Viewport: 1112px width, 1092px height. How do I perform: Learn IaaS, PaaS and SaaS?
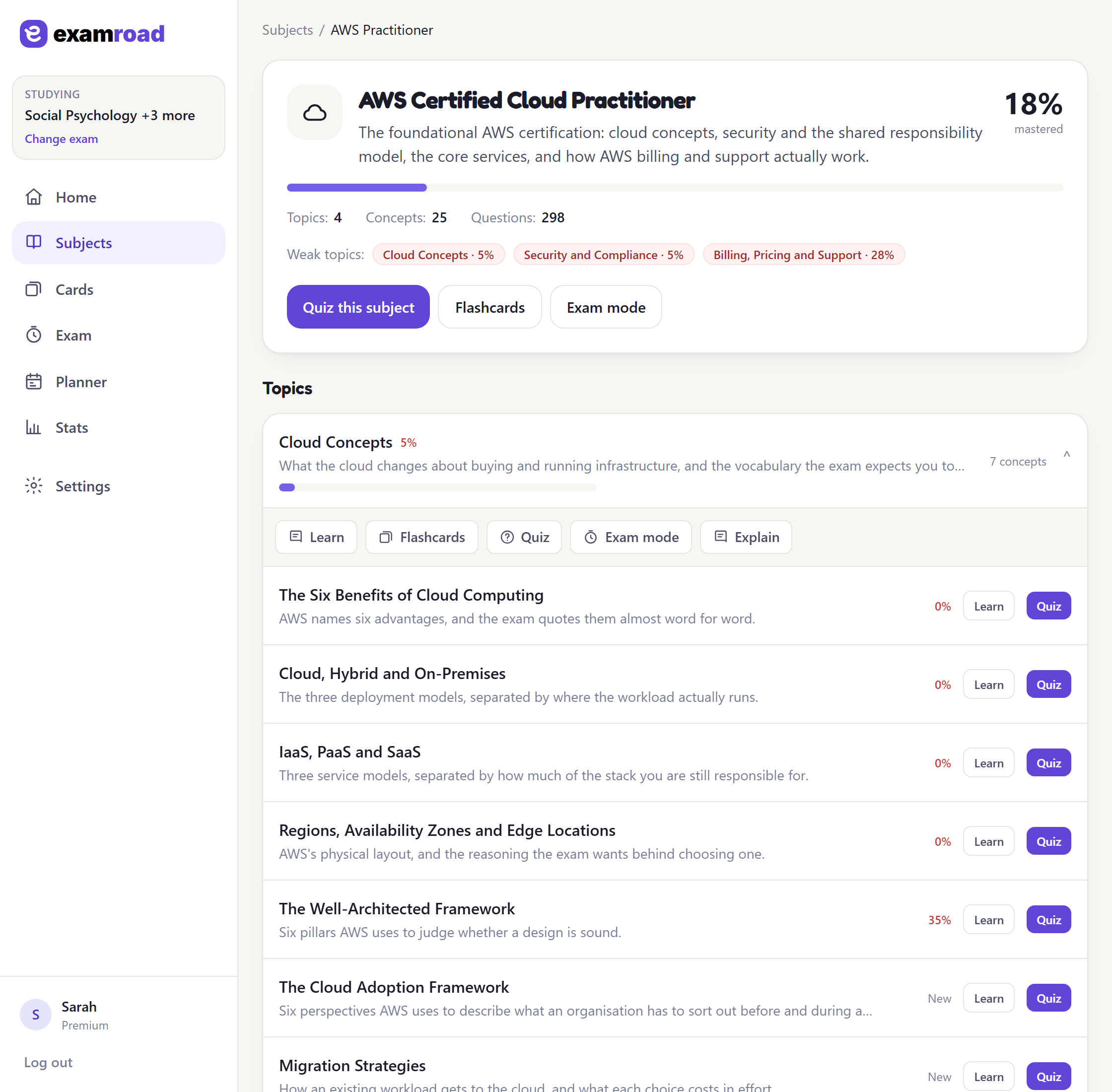pyautogui.click(x=989, y=763)
